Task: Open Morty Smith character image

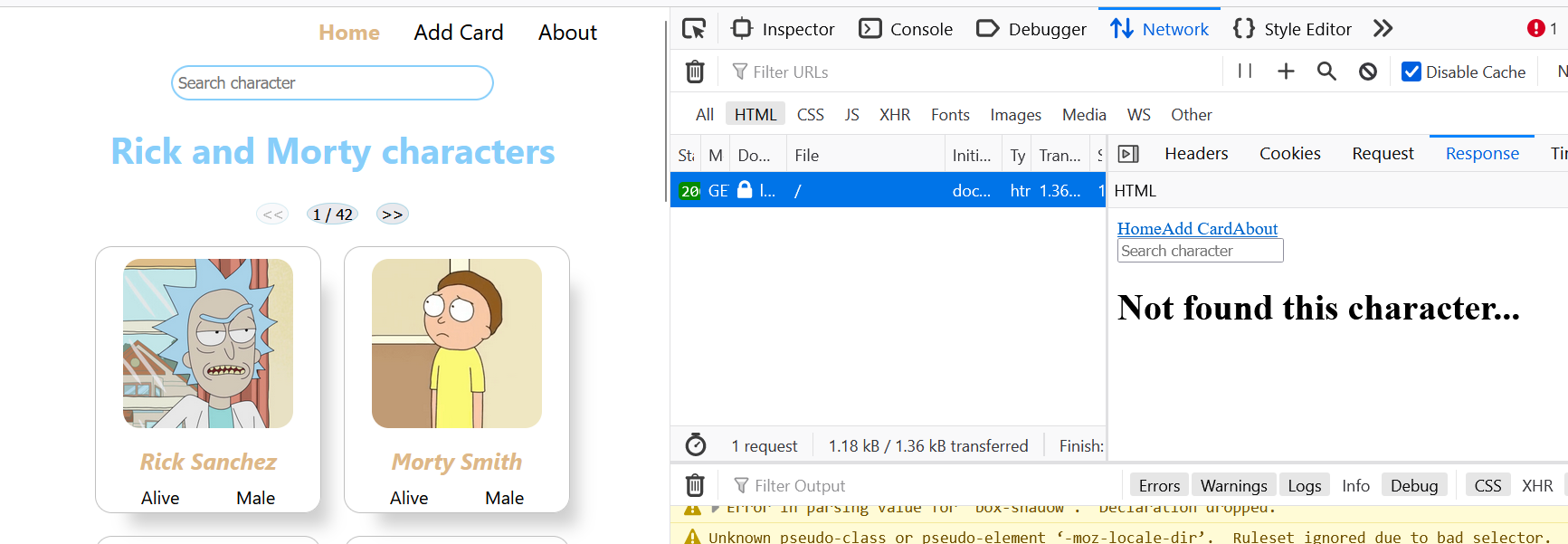Action: tap(457, 344)
